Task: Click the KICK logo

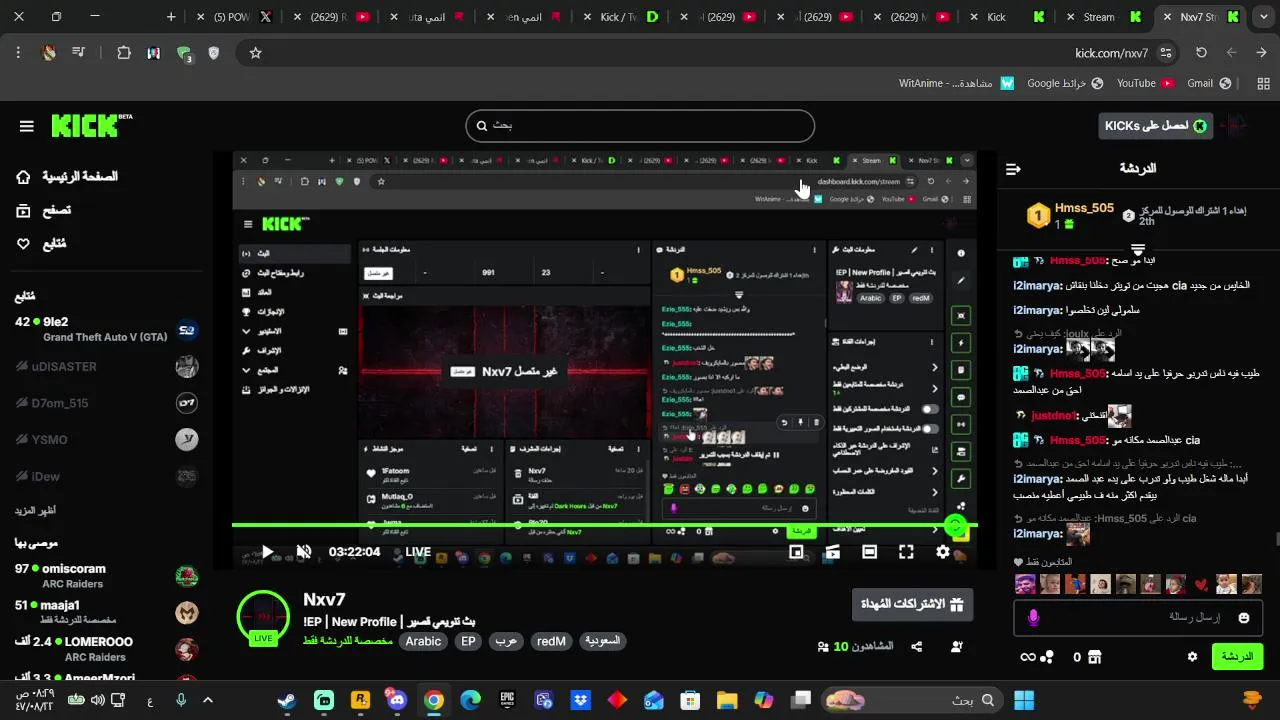Action: (90, 125)
